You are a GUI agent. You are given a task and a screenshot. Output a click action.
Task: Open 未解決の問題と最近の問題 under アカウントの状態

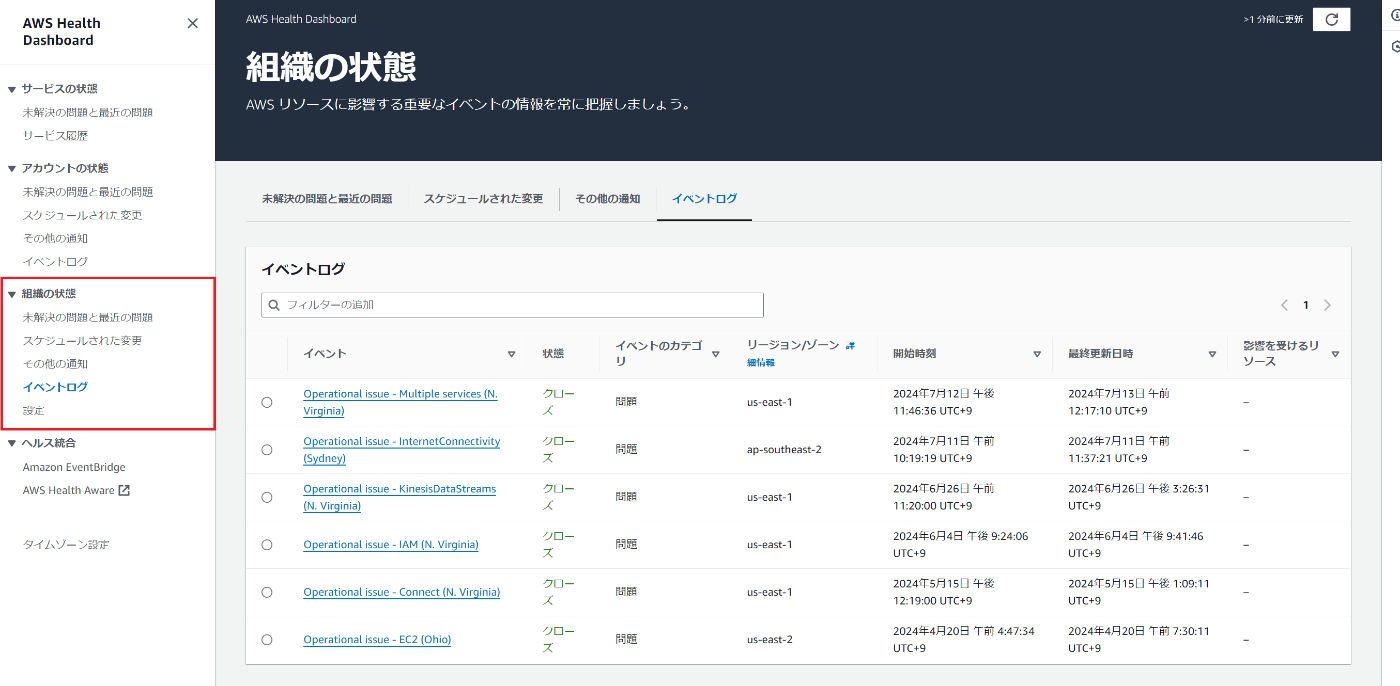click(88, 192)
